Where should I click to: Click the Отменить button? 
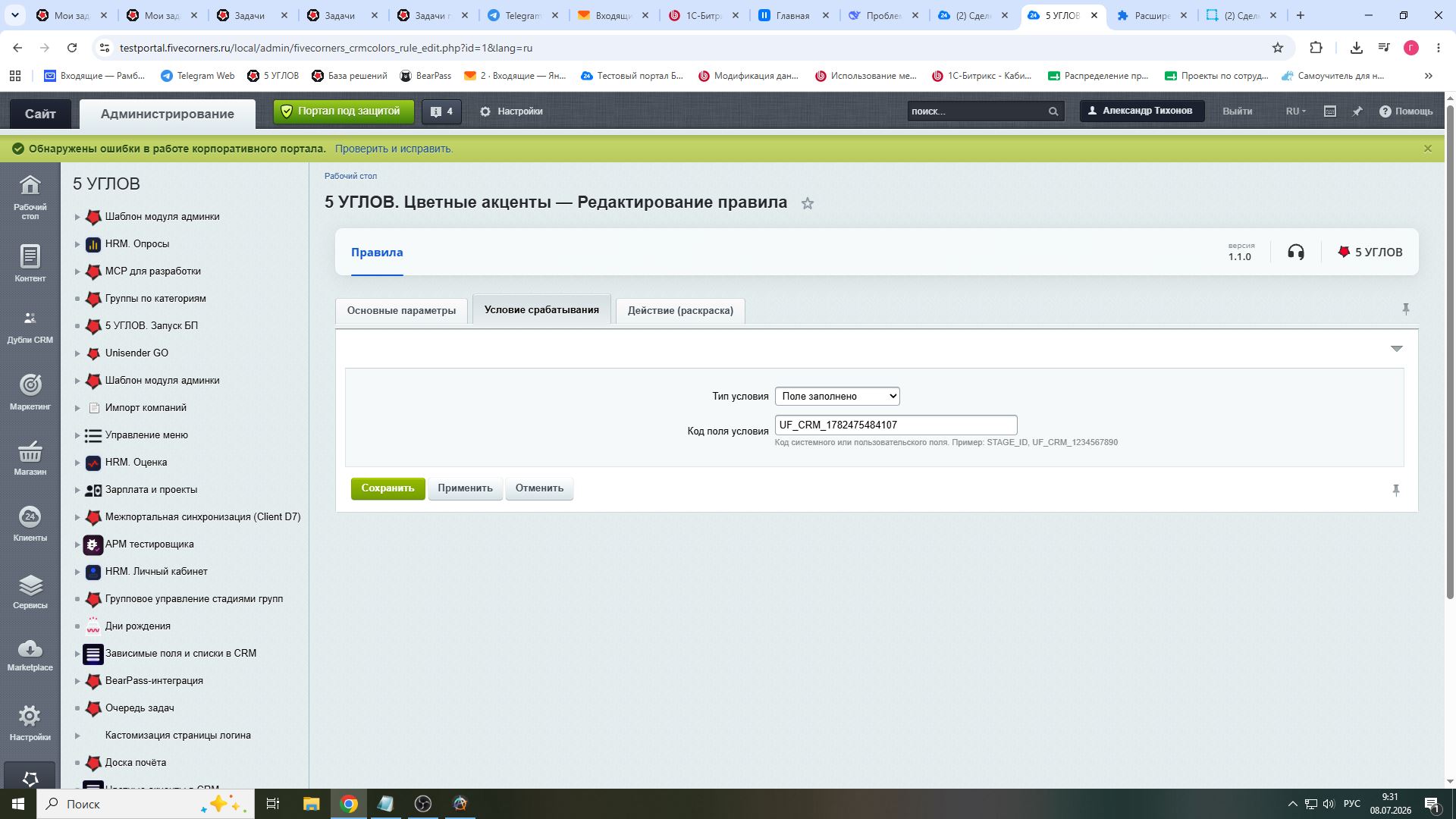coord(539,488)
